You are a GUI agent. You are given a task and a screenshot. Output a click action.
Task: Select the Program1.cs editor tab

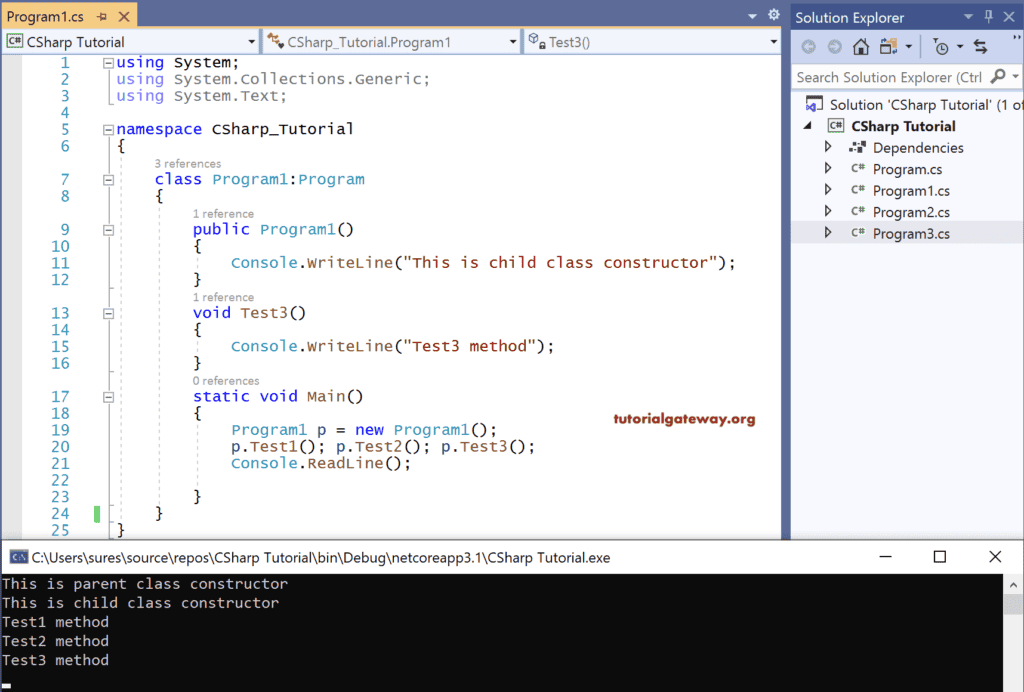pos(46,16)
